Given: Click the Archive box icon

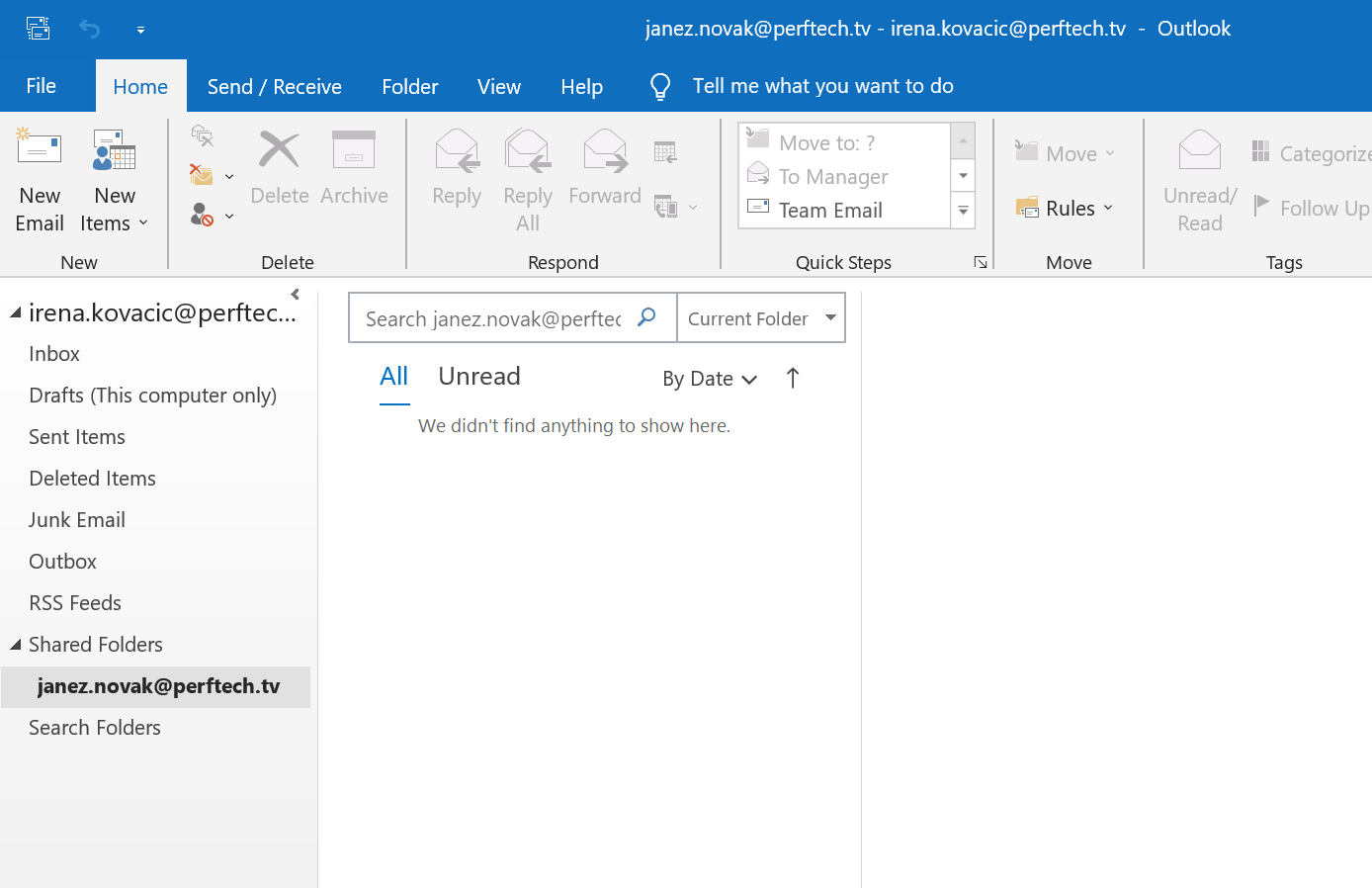Looking at the screenshot, I should (354, 150).
